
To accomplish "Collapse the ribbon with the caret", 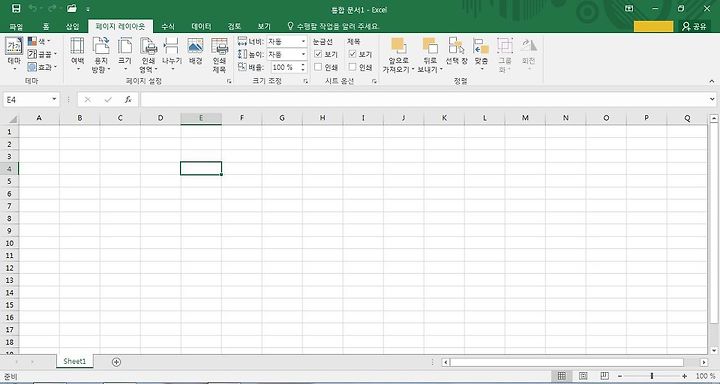I will [x=712, y=81].
